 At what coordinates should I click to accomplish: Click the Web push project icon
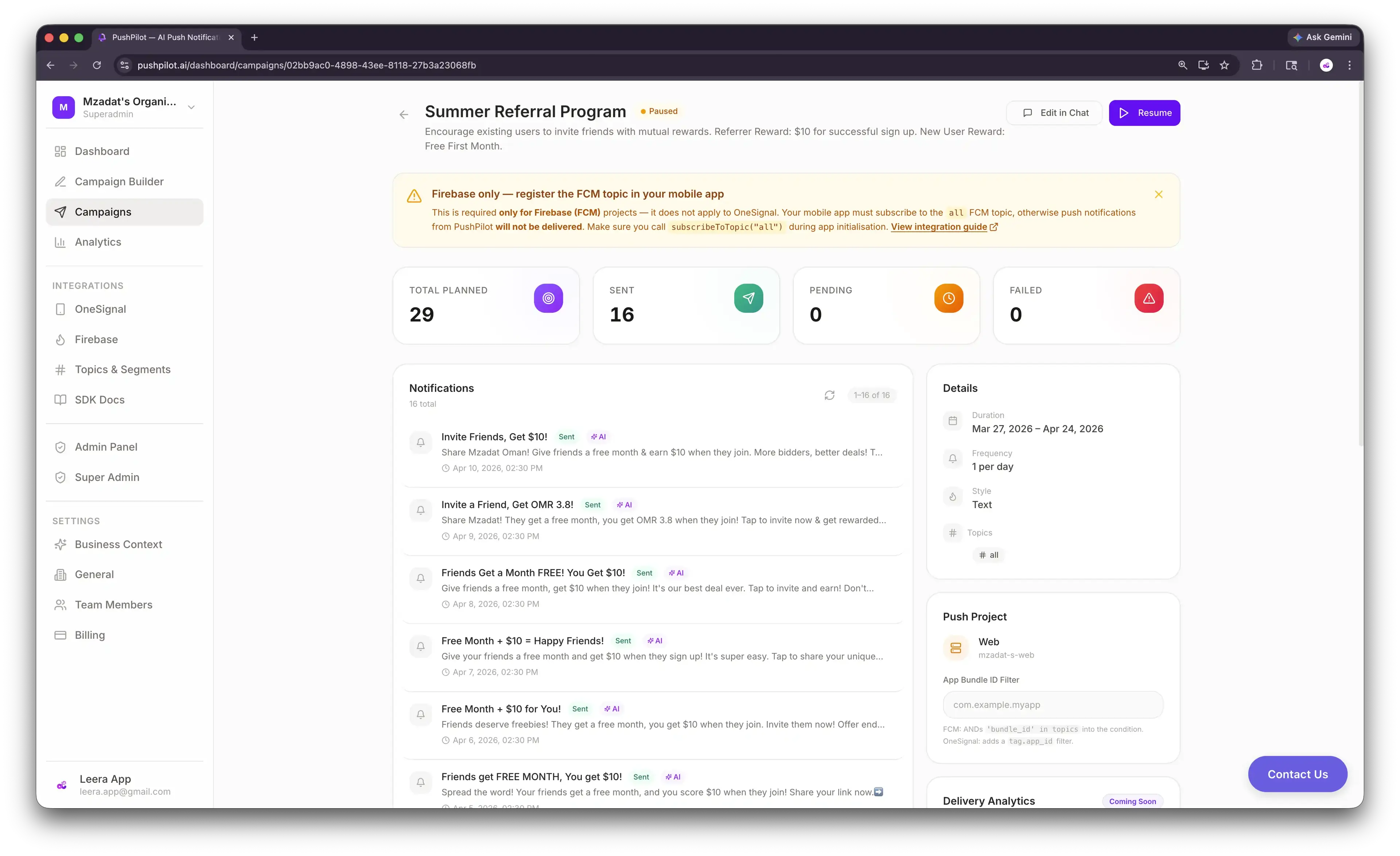tap(956, 648)
